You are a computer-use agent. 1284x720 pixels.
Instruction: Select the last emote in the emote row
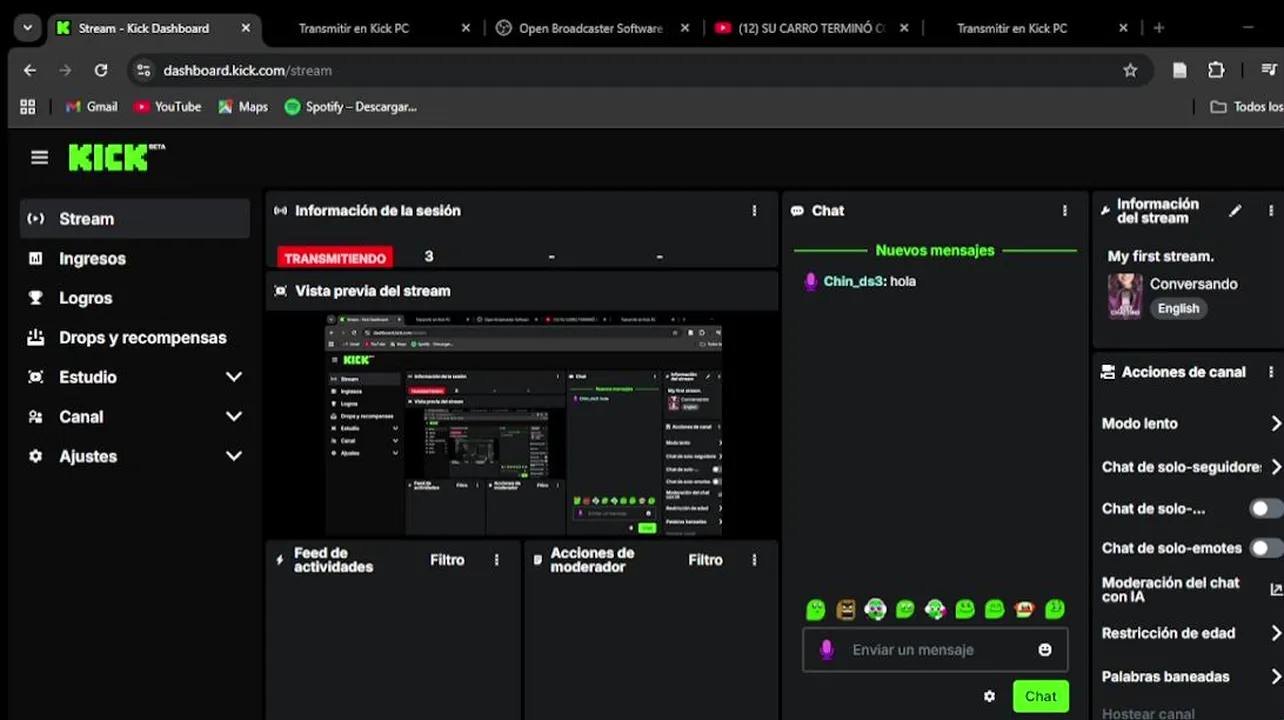tap(1054, 609)
